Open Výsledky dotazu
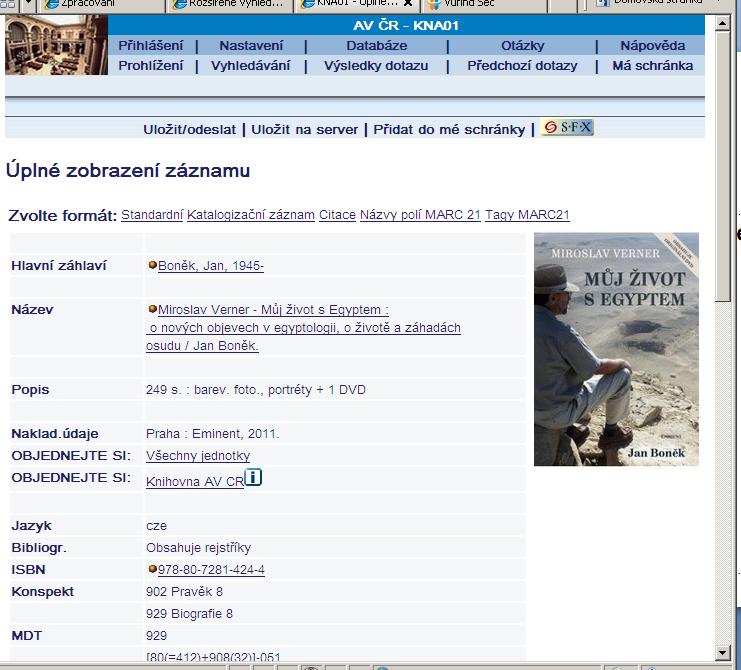The width and height of the screenshot is (741, 670). coord(376,65)
